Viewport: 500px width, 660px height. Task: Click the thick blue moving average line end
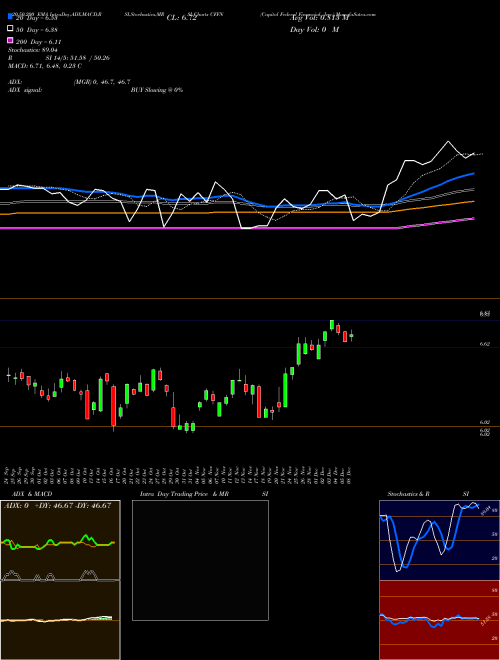(x=473, y=173)
